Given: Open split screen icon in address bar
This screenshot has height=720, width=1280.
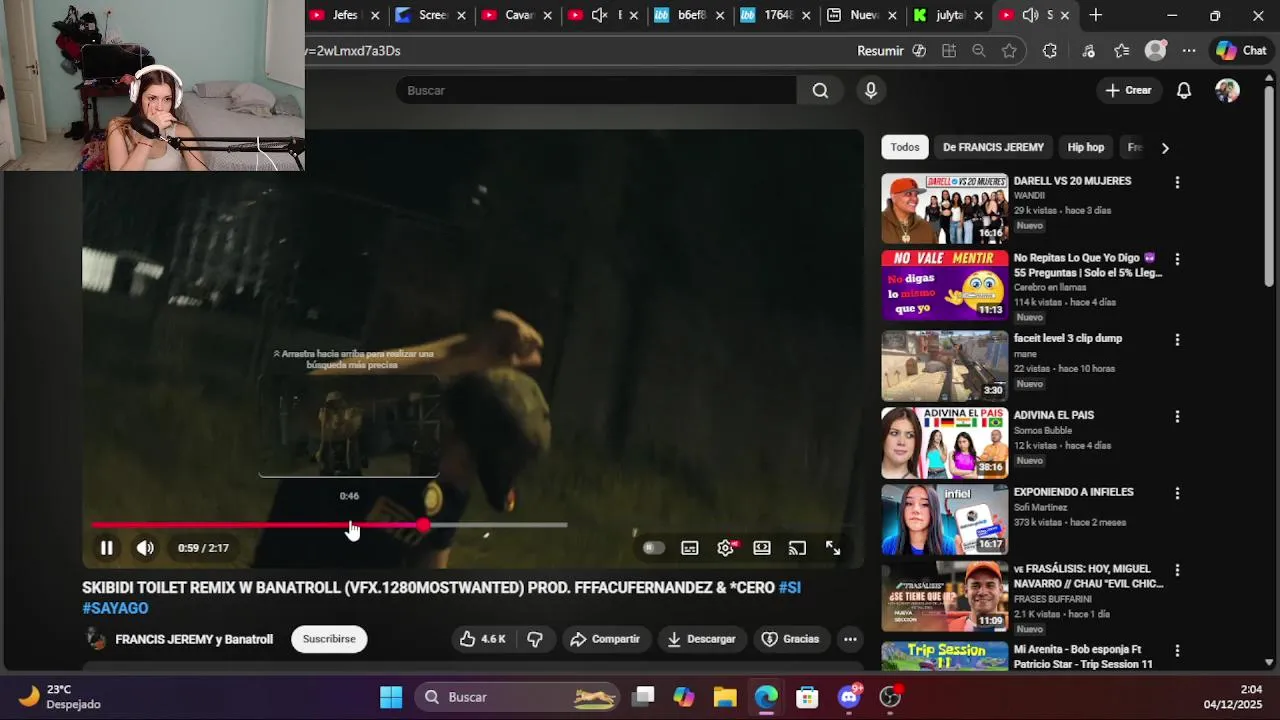Looking at the screenshot, I should tap(949, 51).
